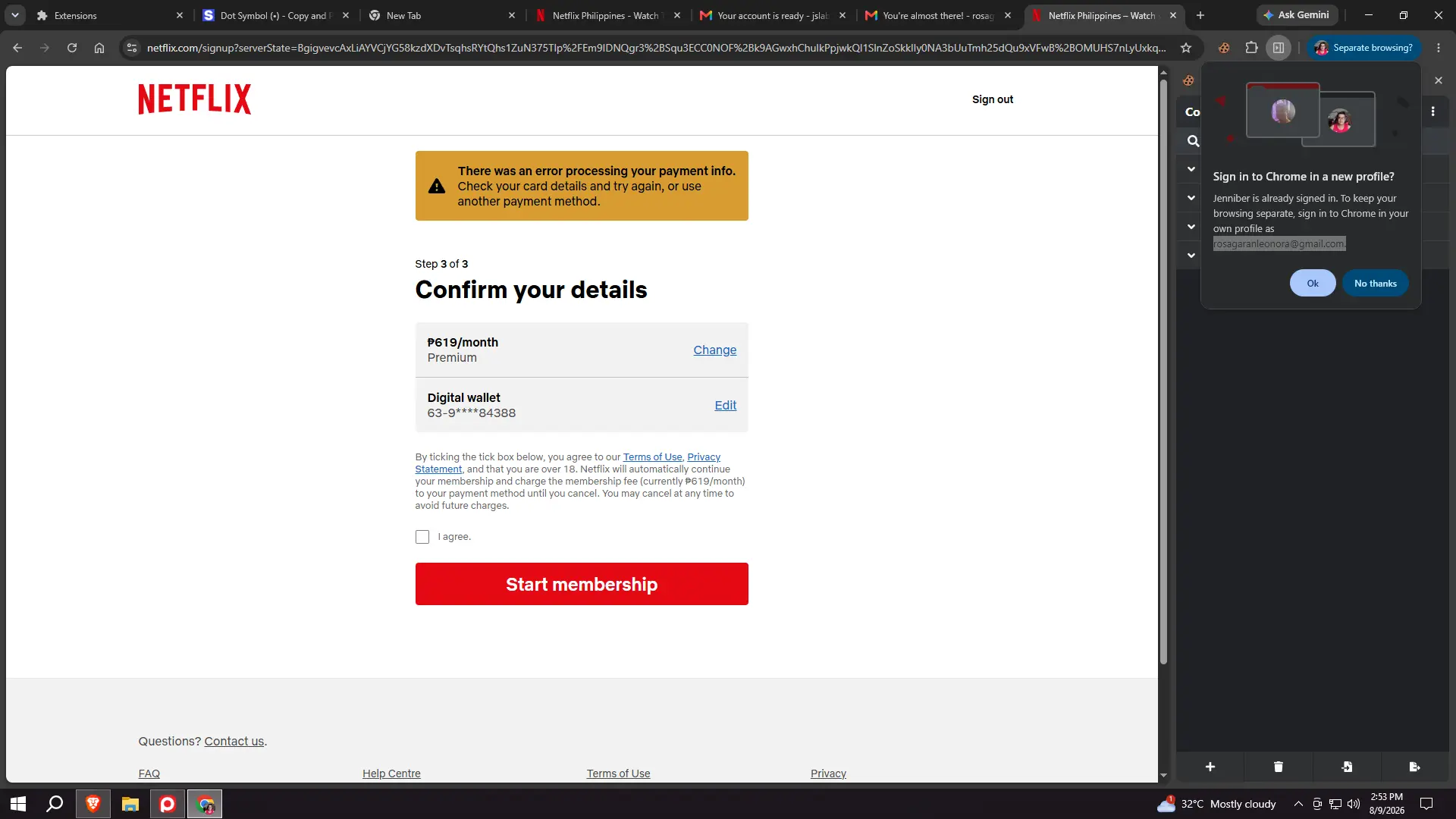The height and width of the screenshot is (819, 1456).
Task: Expand the bottom cookie entry chevron
Action: 1191,256
